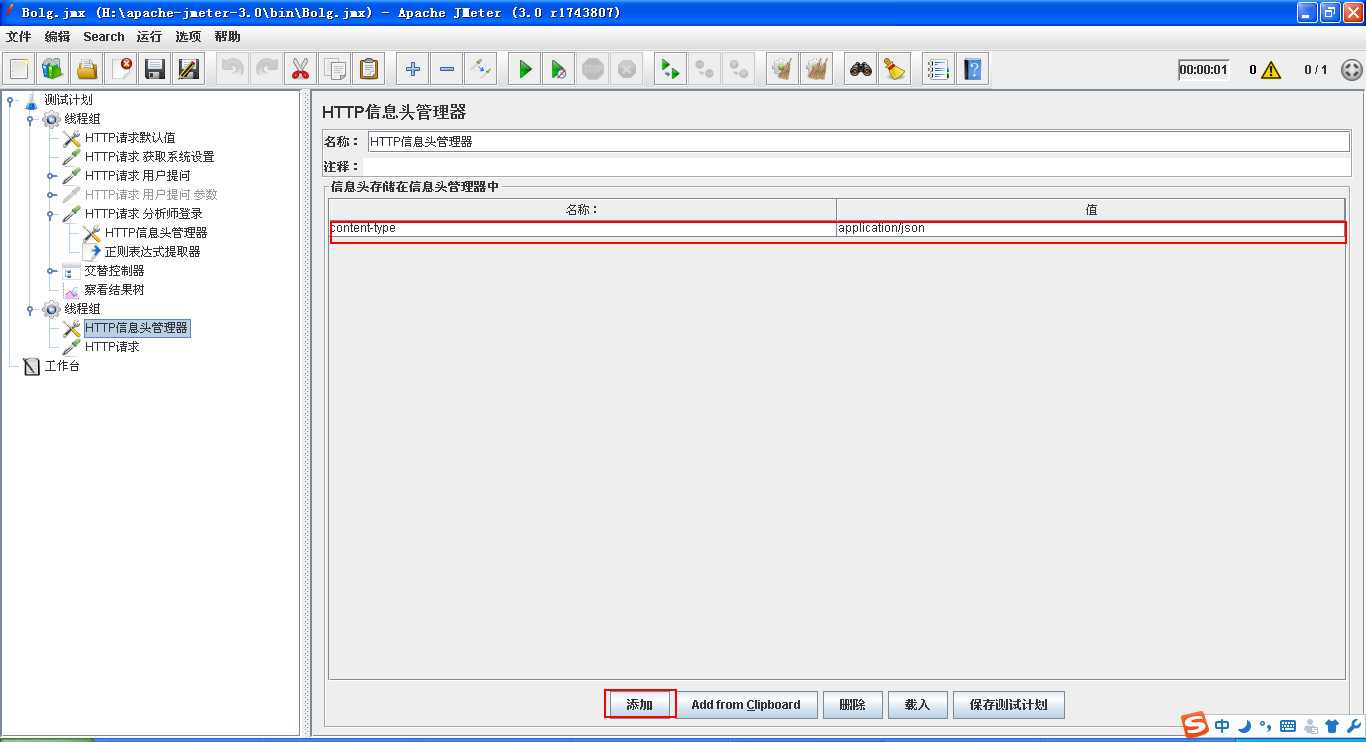The width and height of the screenshot is (1366, 742).
Task: Cut selected element with scissors icon
Action: [x=301, y=69]
